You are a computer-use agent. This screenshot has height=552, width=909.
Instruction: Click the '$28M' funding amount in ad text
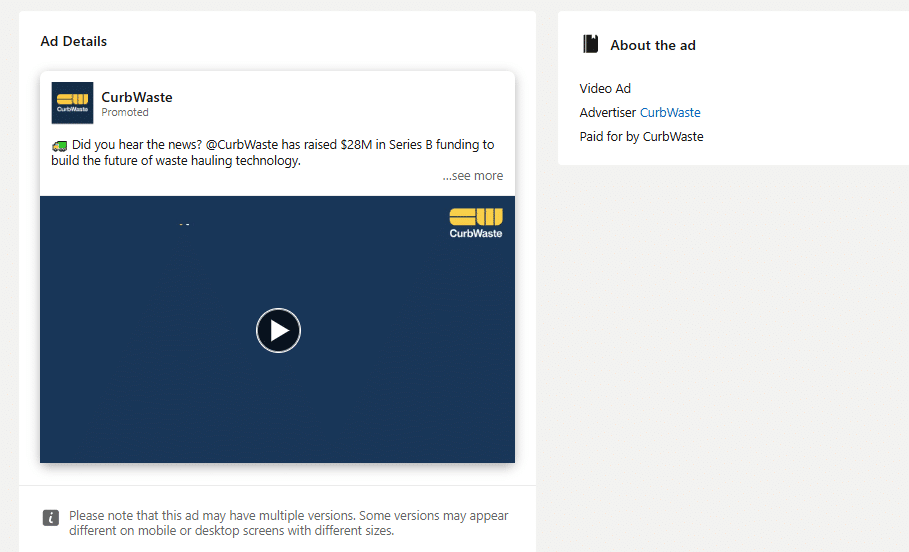click(x=357, y=145)
